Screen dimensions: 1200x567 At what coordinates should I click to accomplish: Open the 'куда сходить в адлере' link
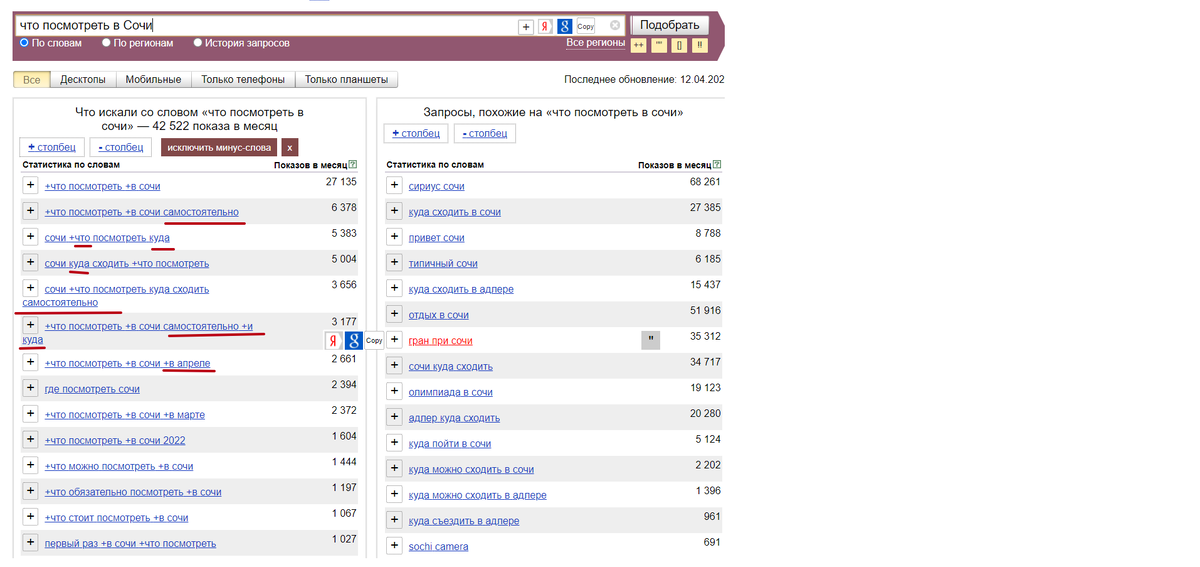[461, 289]
